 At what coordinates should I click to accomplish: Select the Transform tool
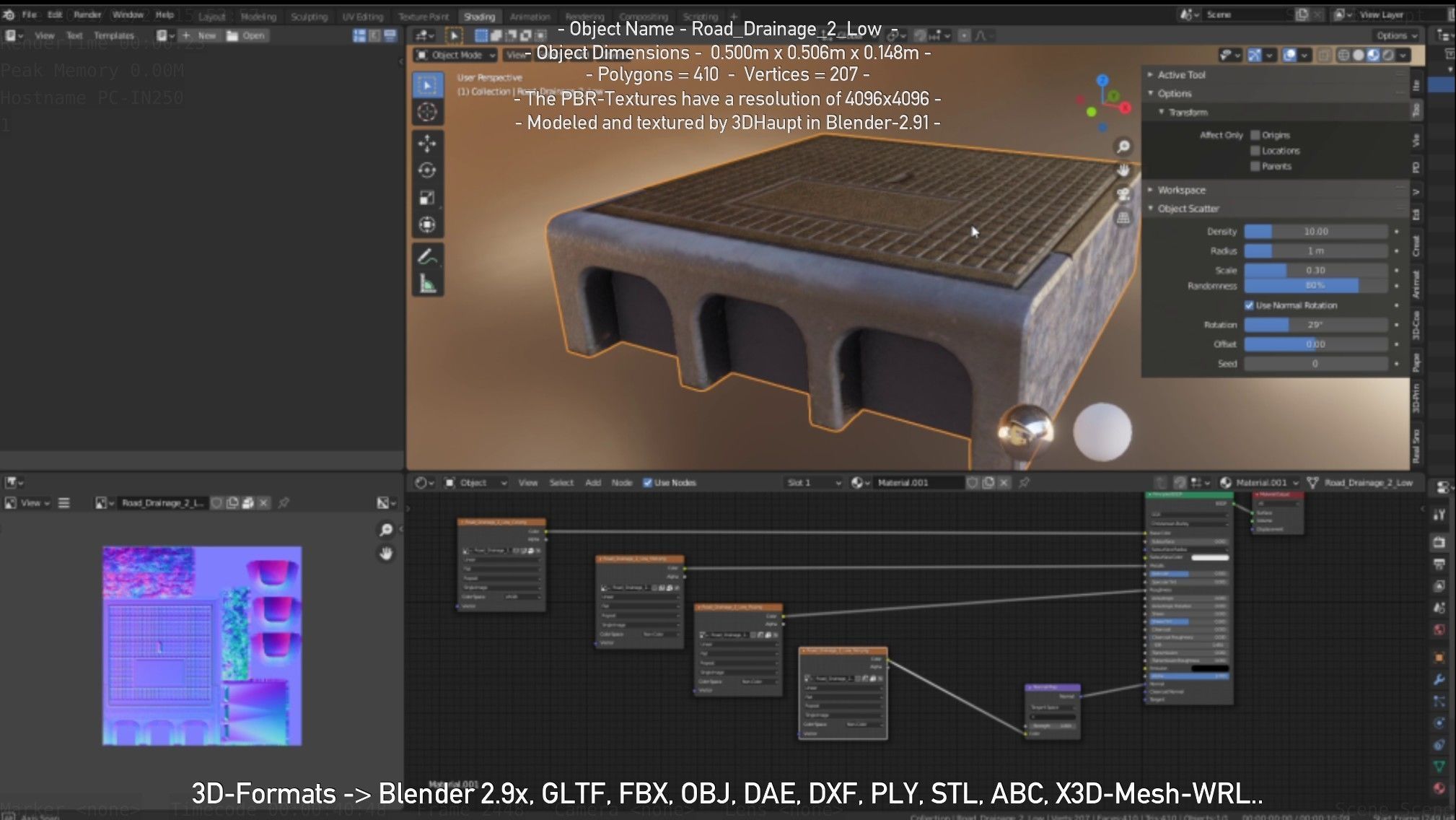427,225
